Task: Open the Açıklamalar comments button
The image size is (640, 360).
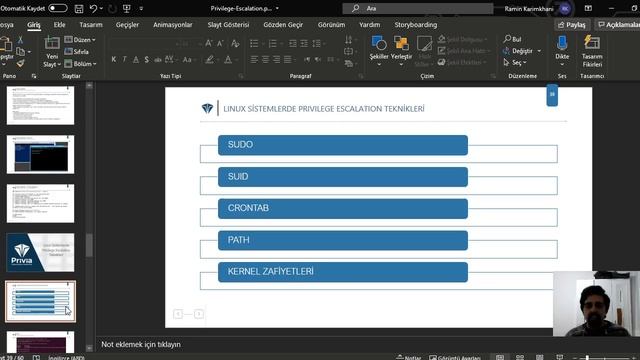Action: pyautogui.click(x=617, y=25)
